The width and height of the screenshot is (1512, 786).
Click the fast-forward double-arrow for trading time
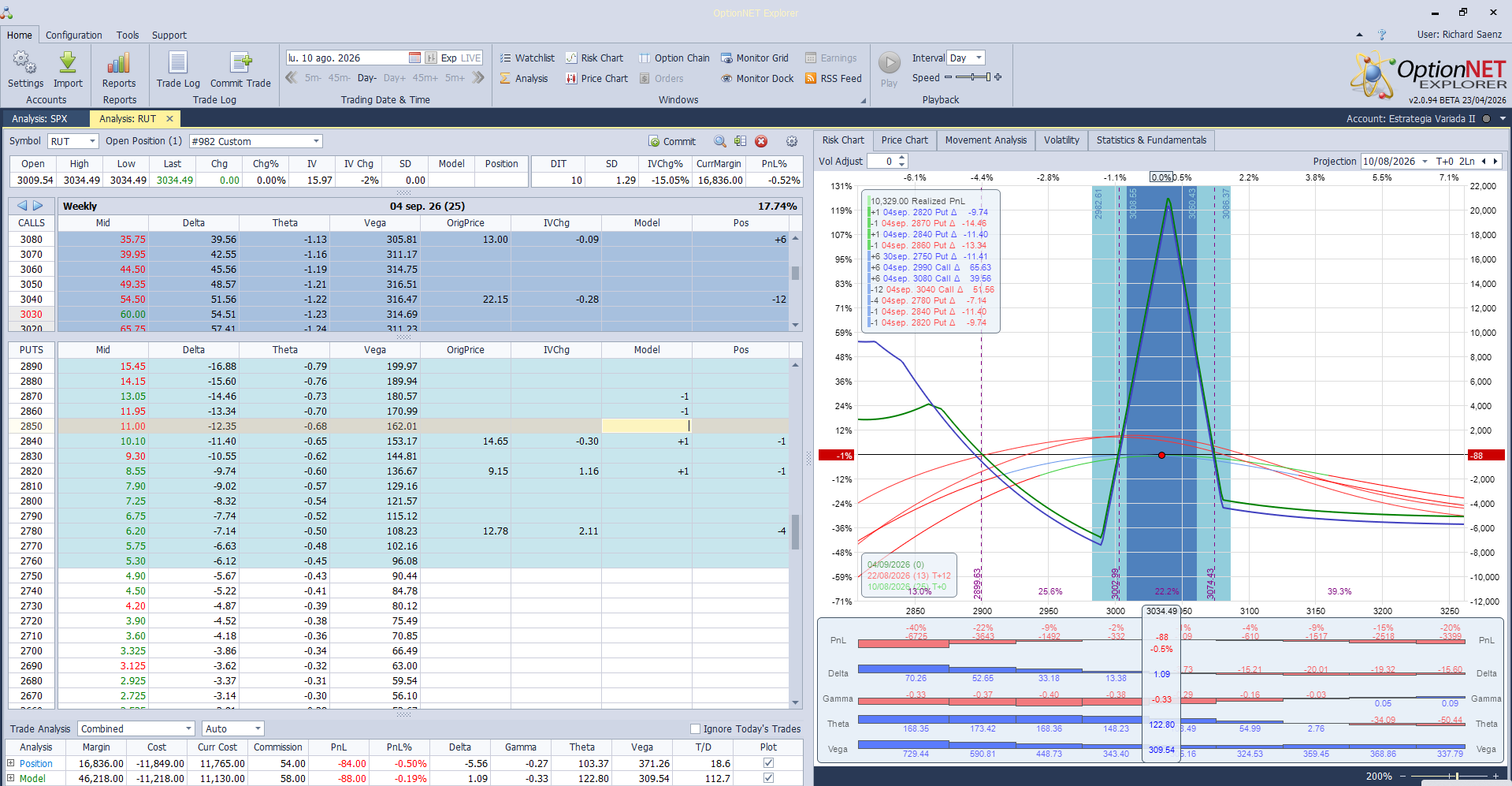pos(477,77)
